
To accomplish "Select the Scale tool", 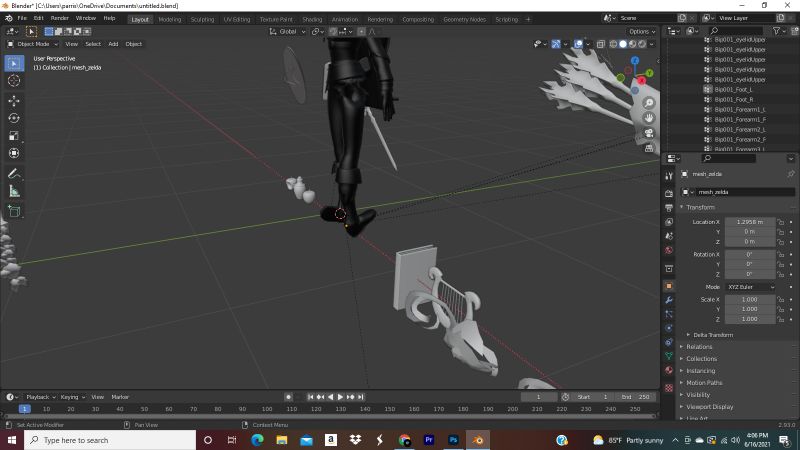I will click(x=14, y=136).
